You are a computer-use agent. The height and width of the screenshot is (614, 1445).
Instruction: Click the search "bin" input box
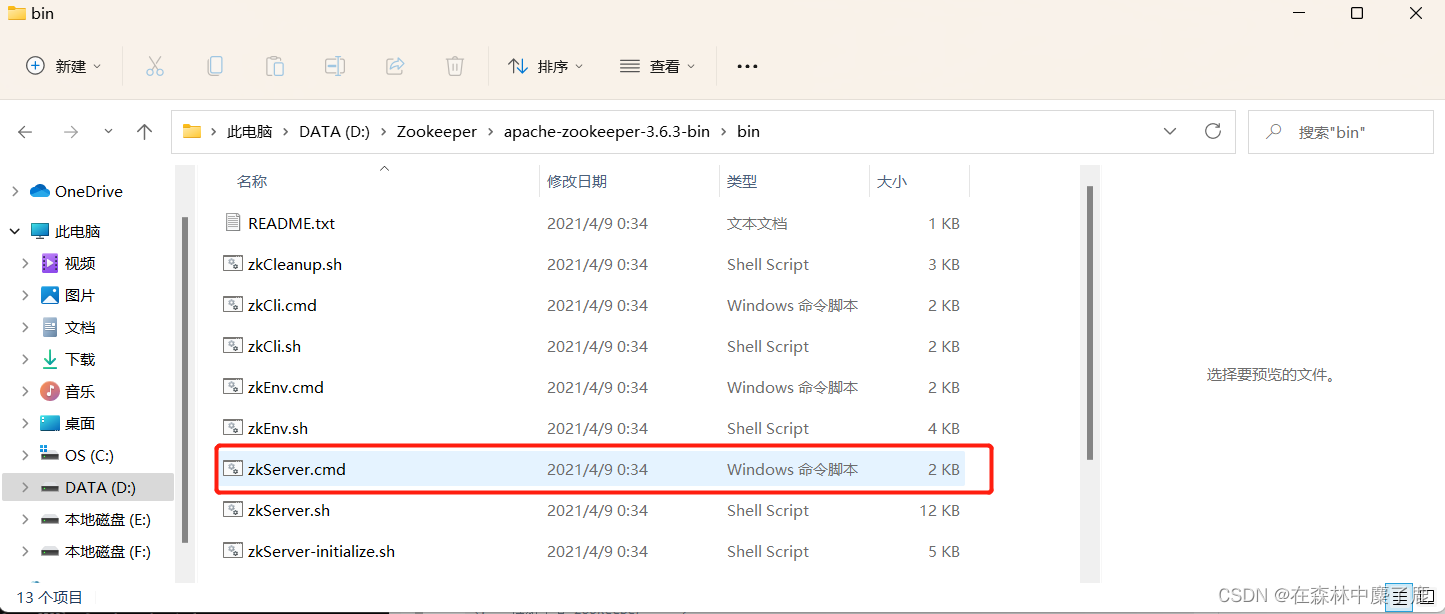[x=1341, y=131]
